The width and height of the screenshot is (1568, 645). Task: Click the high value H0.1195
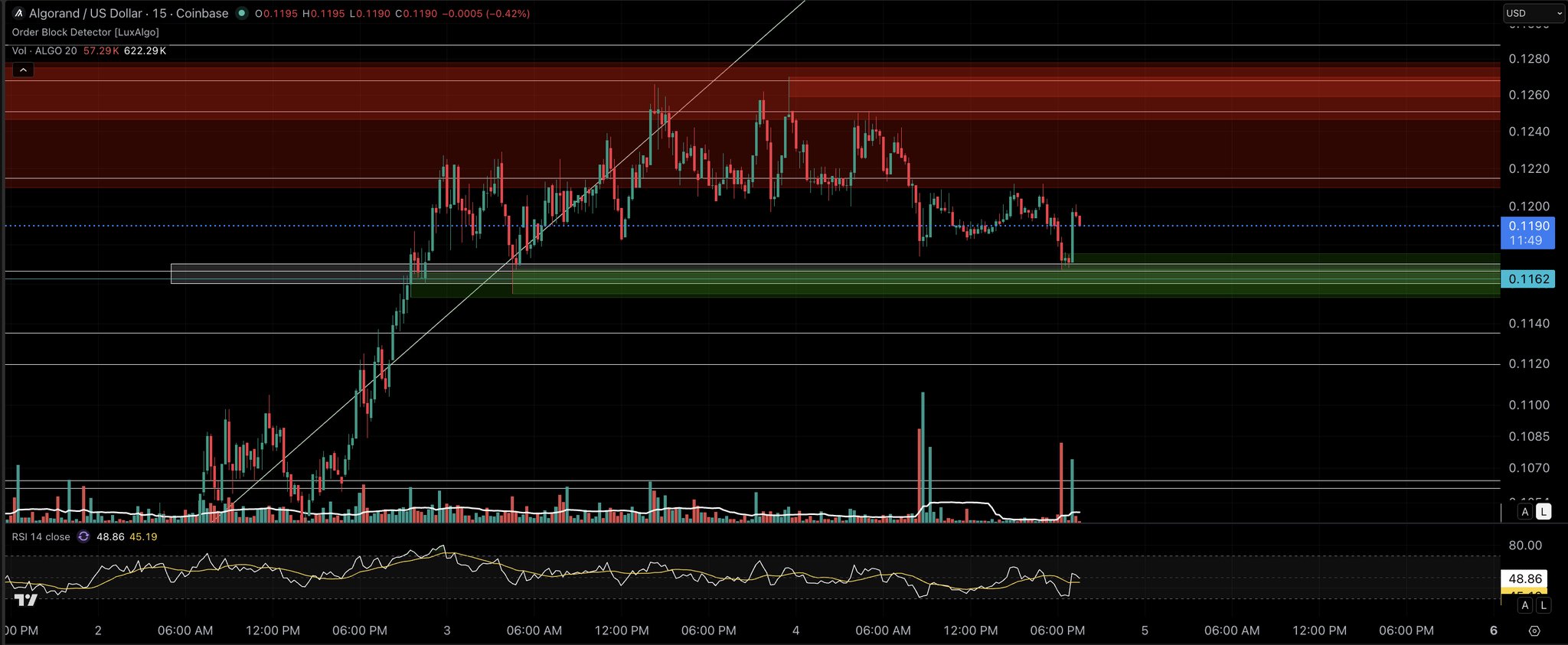coord(324,14)
